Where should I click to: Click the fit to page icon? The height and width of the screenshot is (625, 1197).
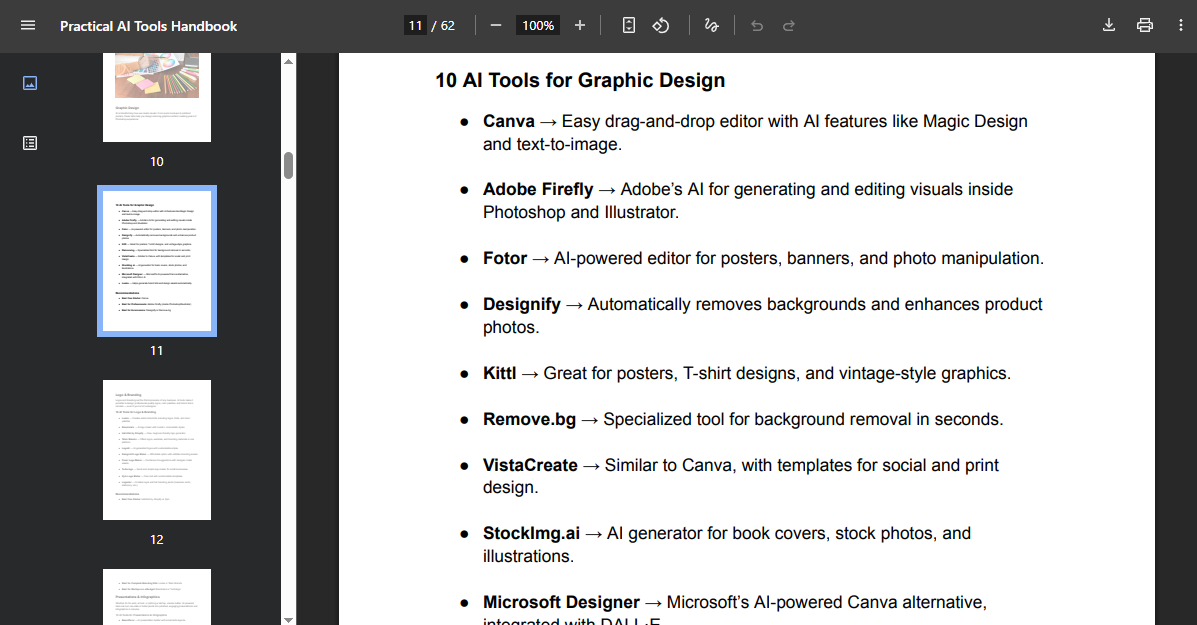click(628, 25)
